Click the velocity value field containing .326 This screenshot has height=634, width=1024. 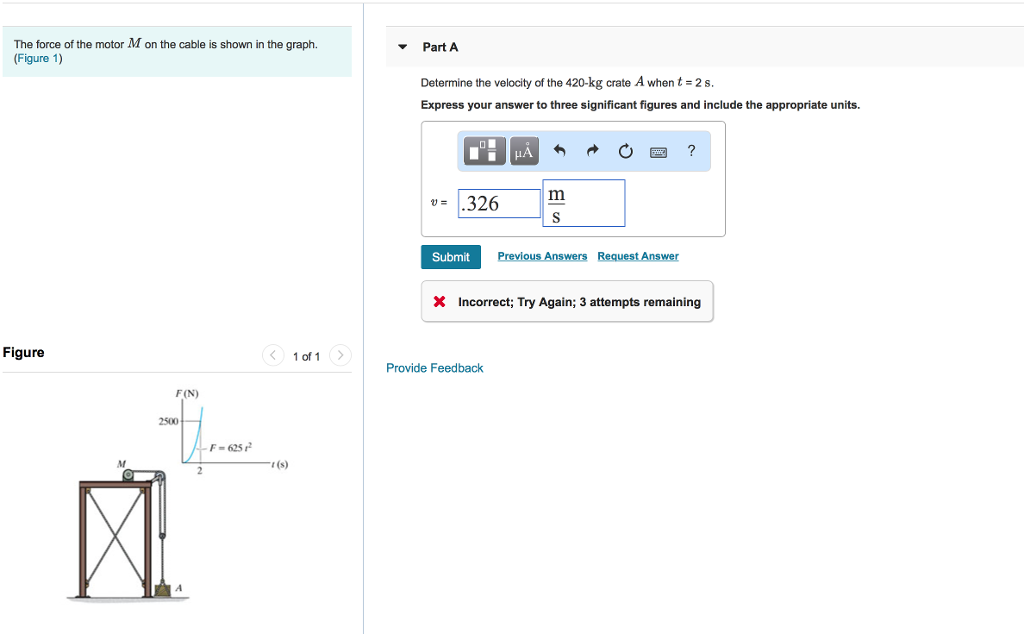[498, 204]
